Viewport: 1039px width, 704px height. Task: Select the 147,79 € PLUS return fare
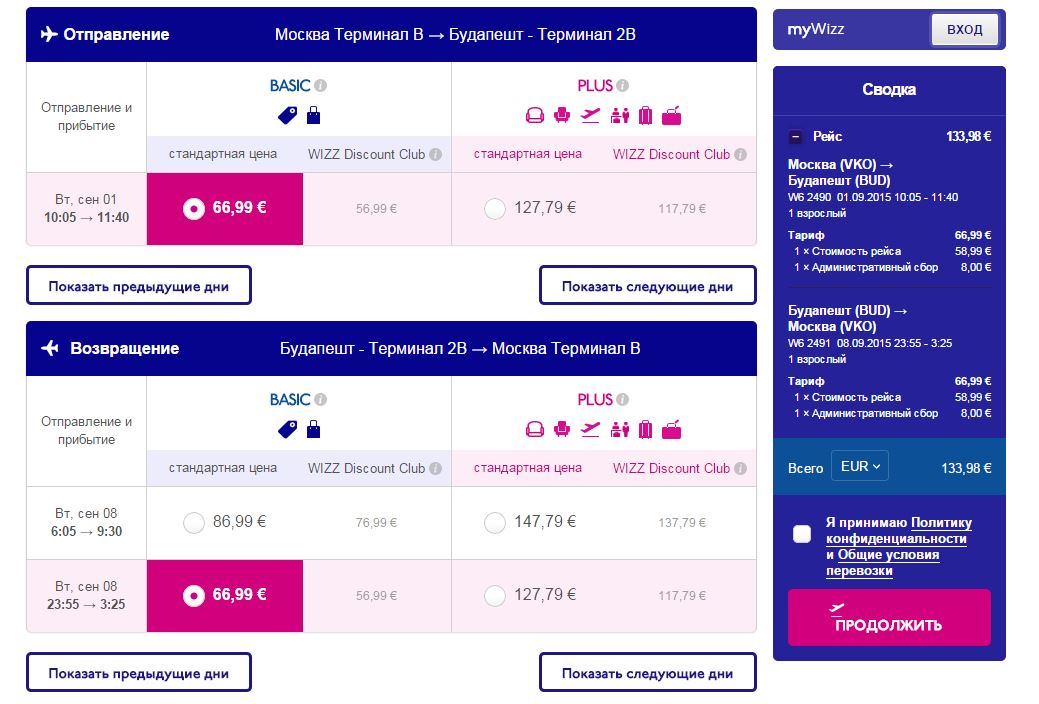(495, 523)
